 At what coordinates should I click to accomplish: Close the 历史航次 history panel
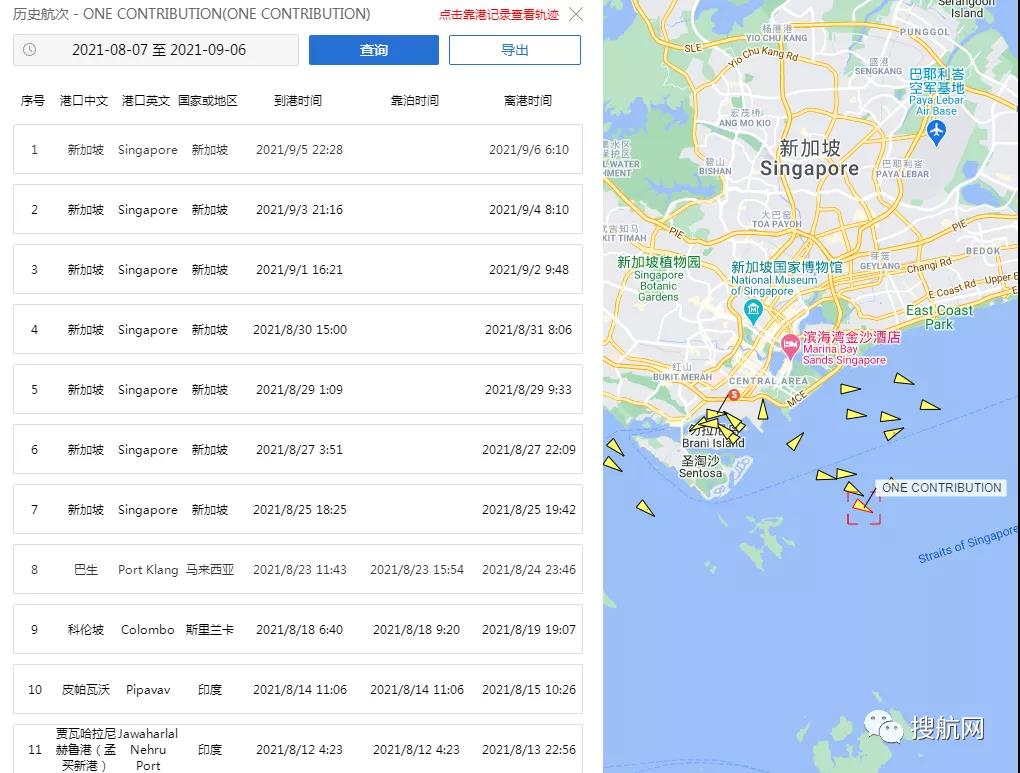point(575,15)
